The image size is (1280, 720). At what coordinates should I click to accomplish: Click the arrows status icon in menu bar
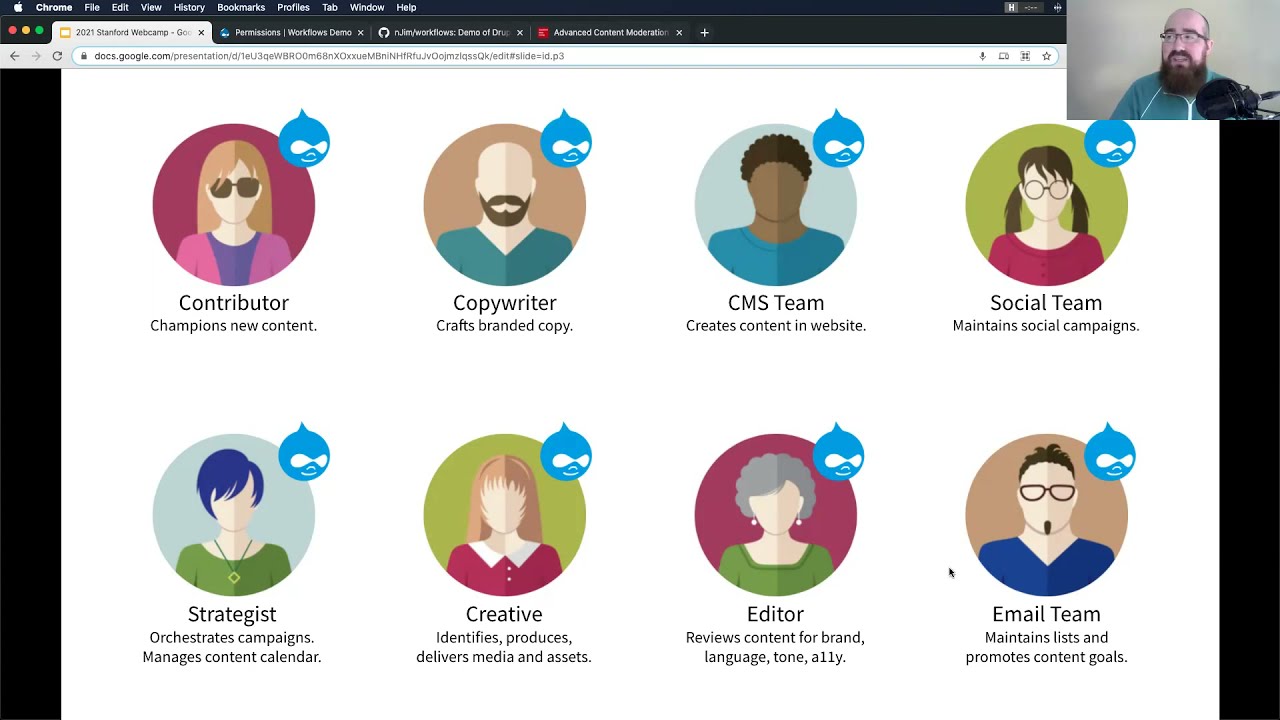click(1057, 7)
